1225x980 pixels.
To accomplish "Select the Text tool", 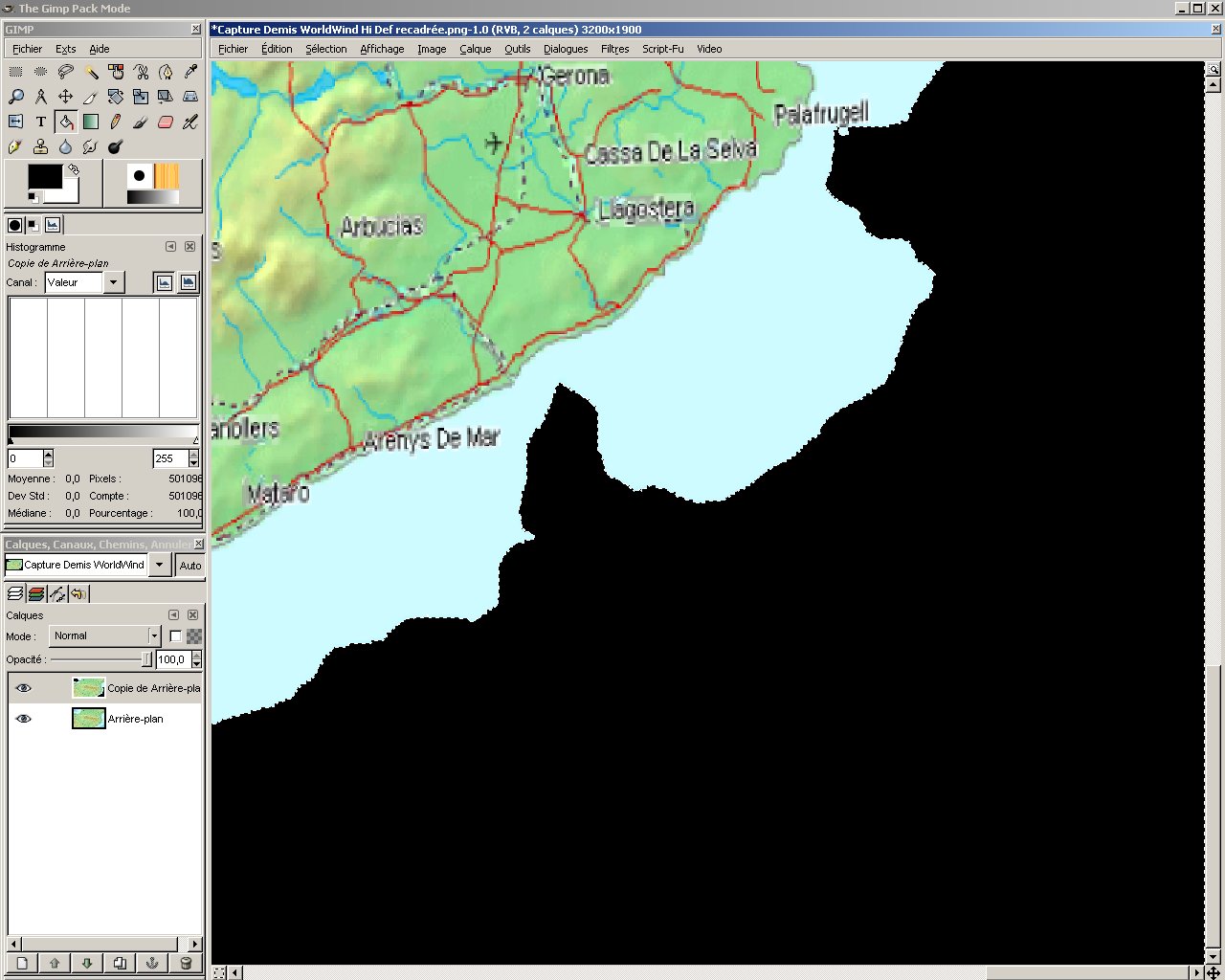I will click(x=40, y=122).
